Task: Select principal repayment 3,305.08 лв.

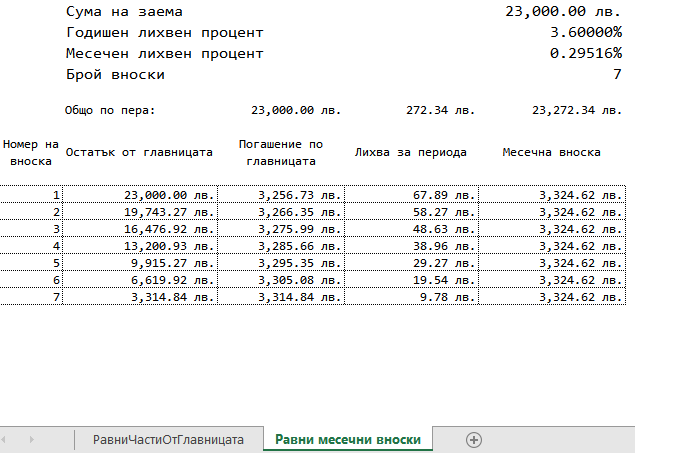Action: tap(281, 279)
